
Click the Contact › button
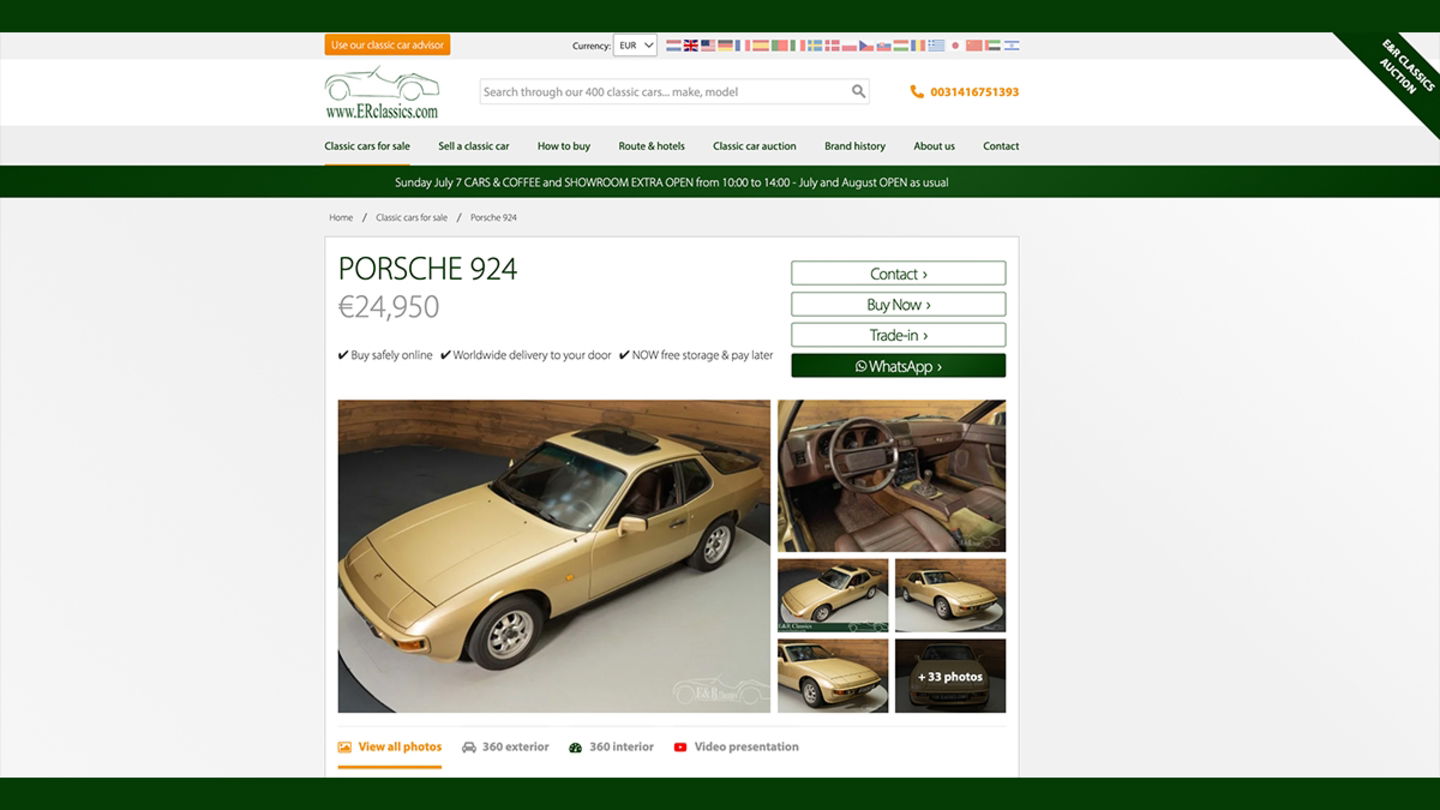(898, 273)
